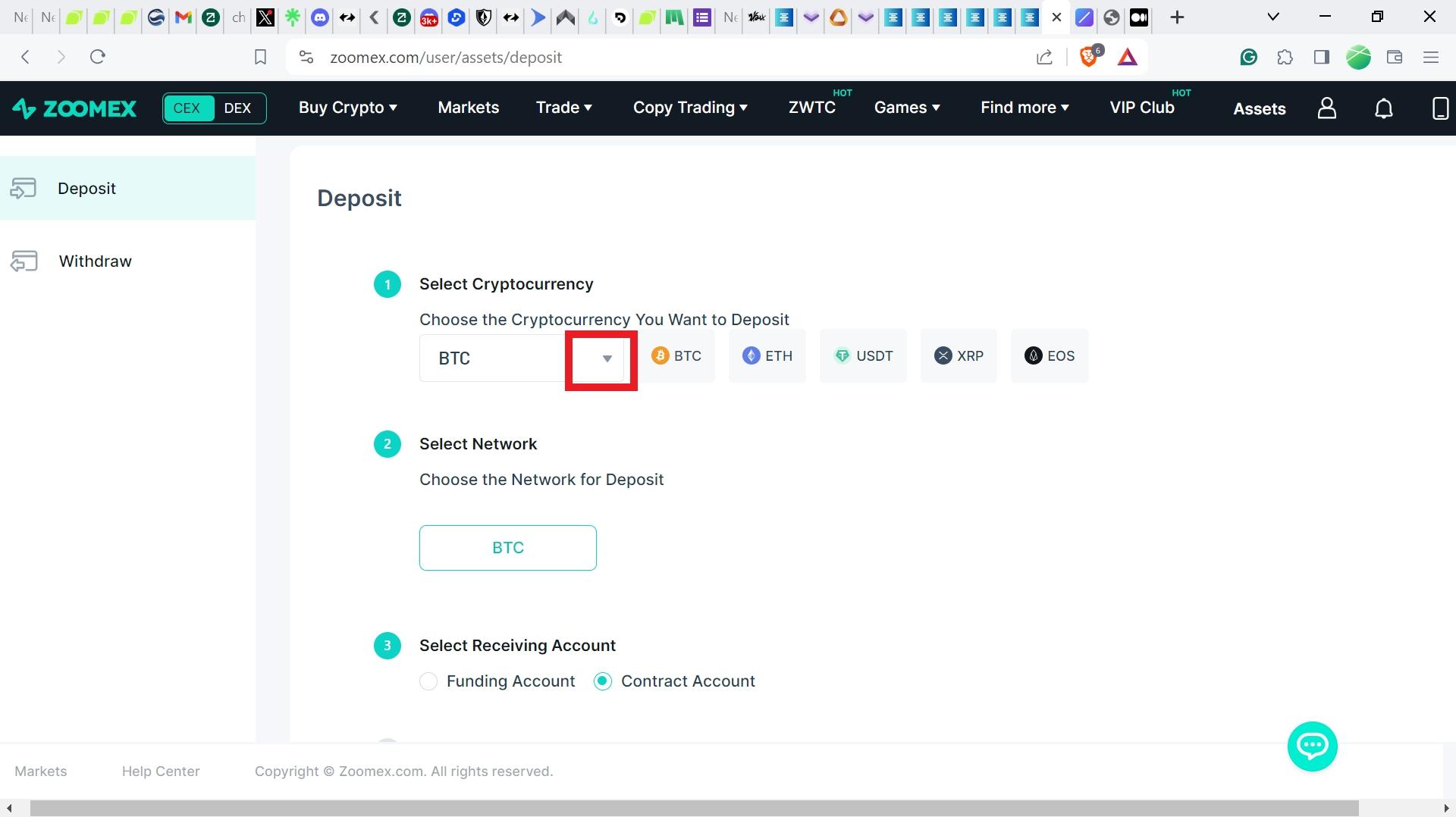Screen dimensions: 1456x817
Task: Open the Gmail tab
Action: [x=183, y=17]
